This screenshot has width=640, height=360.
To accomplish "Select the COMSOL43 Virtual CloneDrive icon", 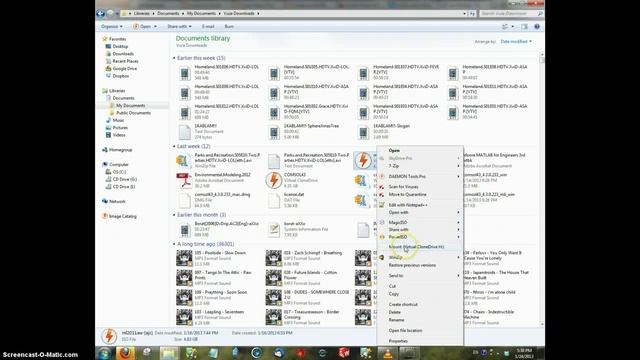I will coord(273,180).
